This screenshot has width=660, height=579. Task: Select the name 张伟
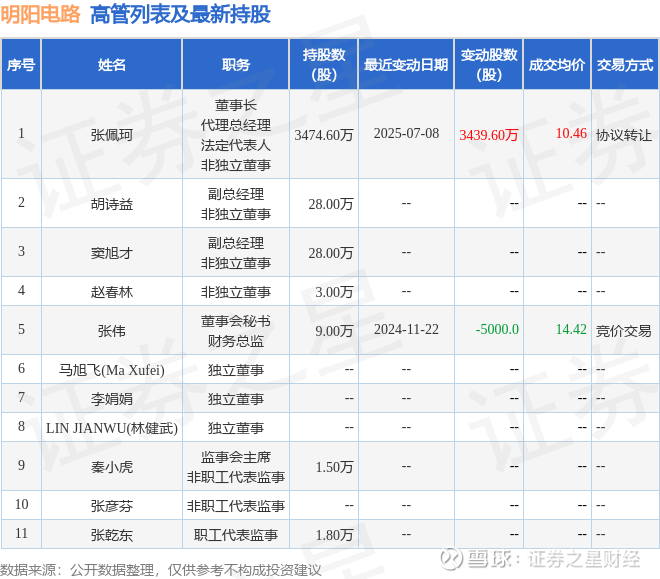tap(112, 331)
